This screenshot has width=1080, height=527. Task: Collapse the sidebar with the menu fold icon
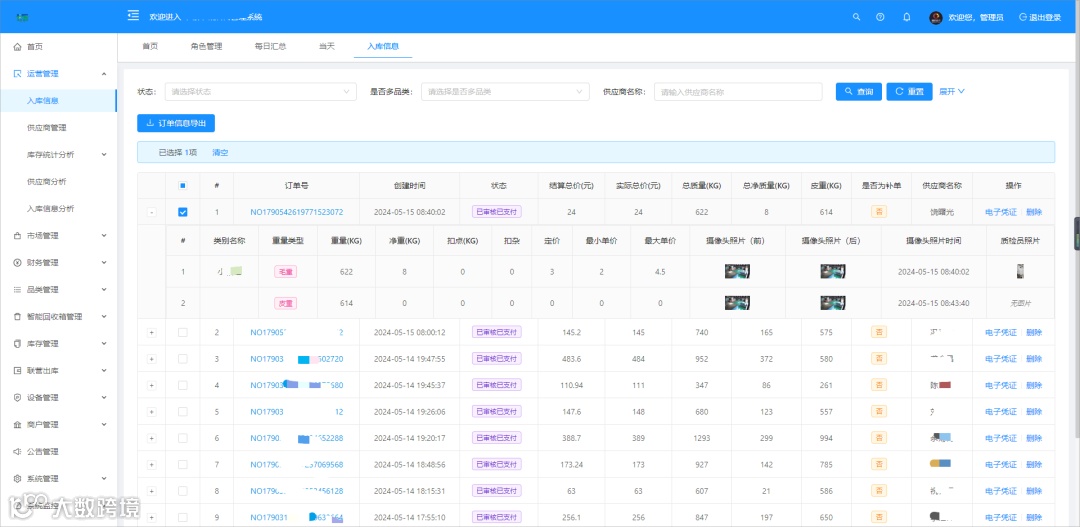pos(134,16)
